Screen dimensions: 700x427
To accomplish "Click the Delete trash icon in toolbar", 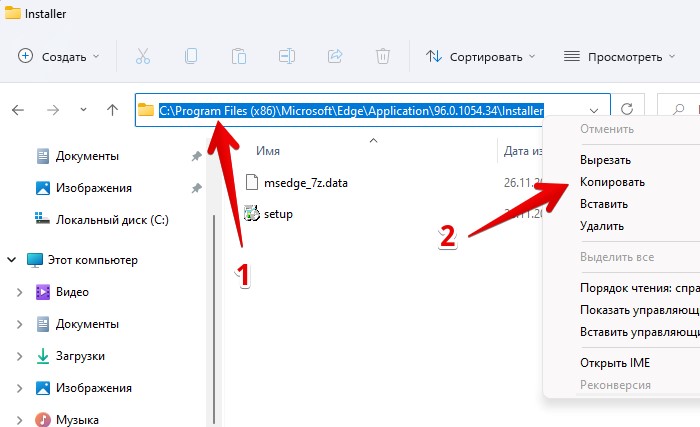I will (383, 56).
